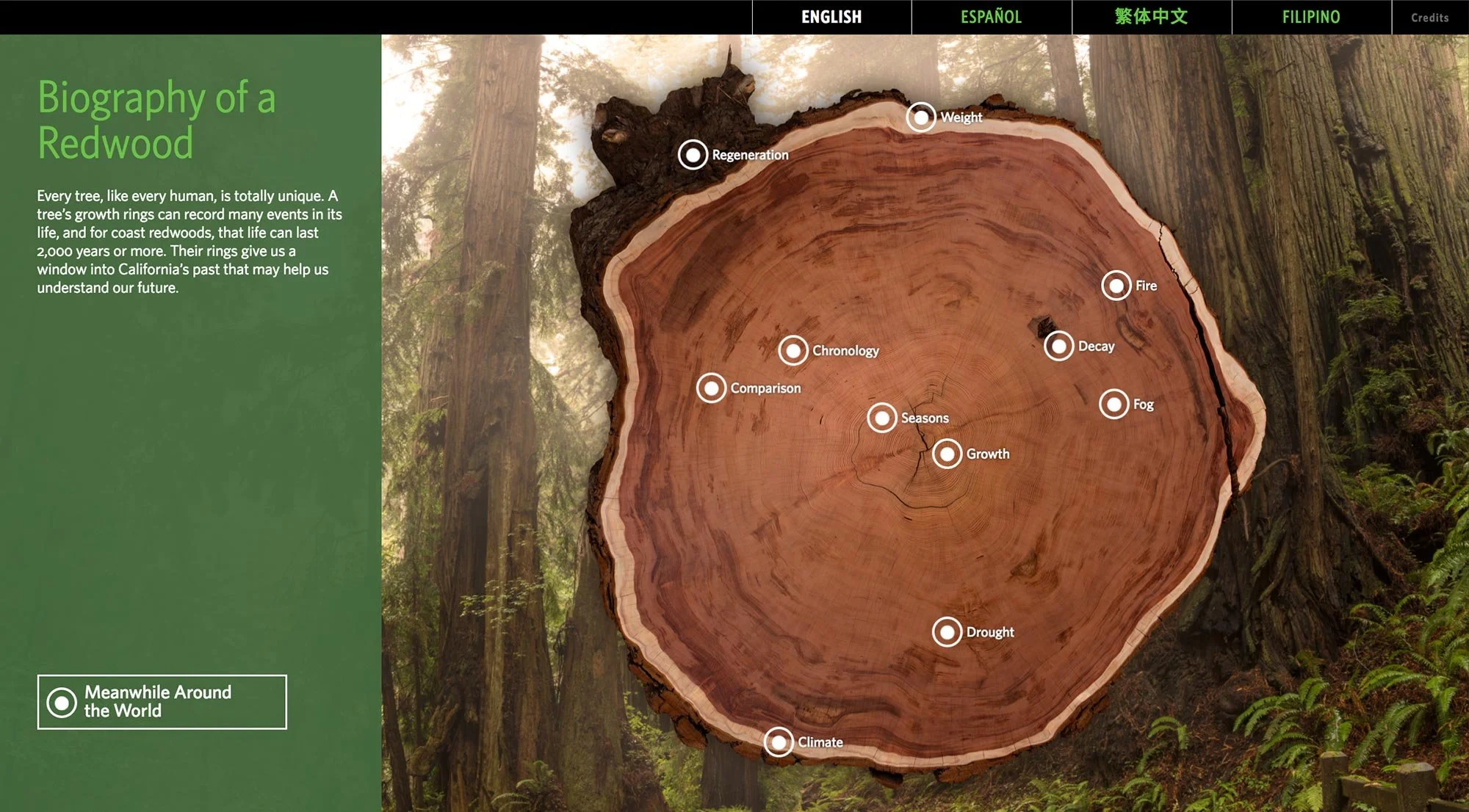Viewport: 1469px width, 812px height.
Task: Select the Chronology ring marker
Action: pyautogui.click(x=793, y=351)
